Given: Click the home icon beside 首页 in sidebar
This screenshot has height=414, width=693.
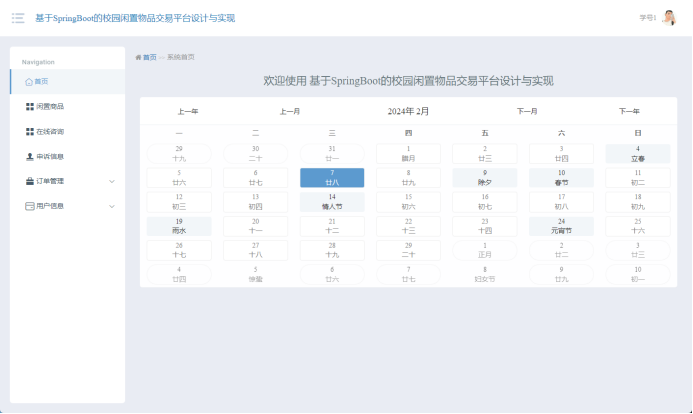Looking at the screenshot, I should coord(29,82).
